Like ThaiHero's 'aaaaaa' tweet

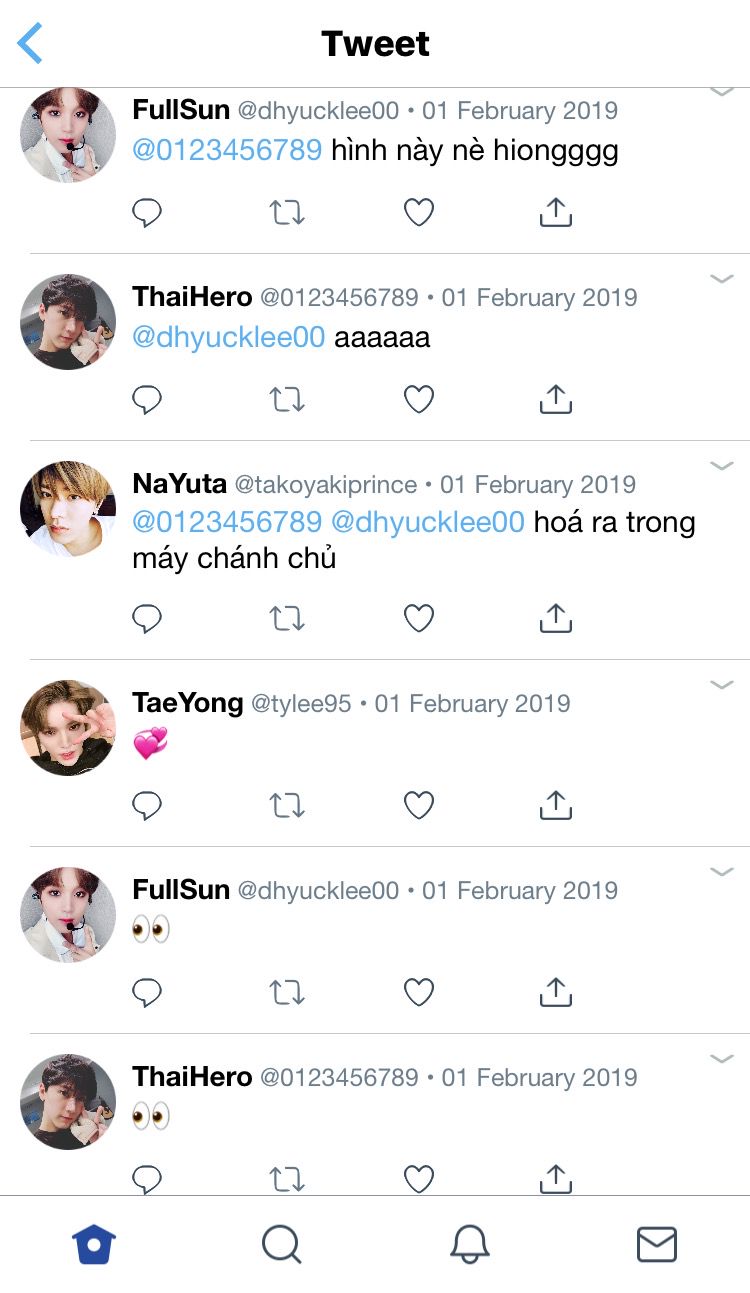(419, 400)
